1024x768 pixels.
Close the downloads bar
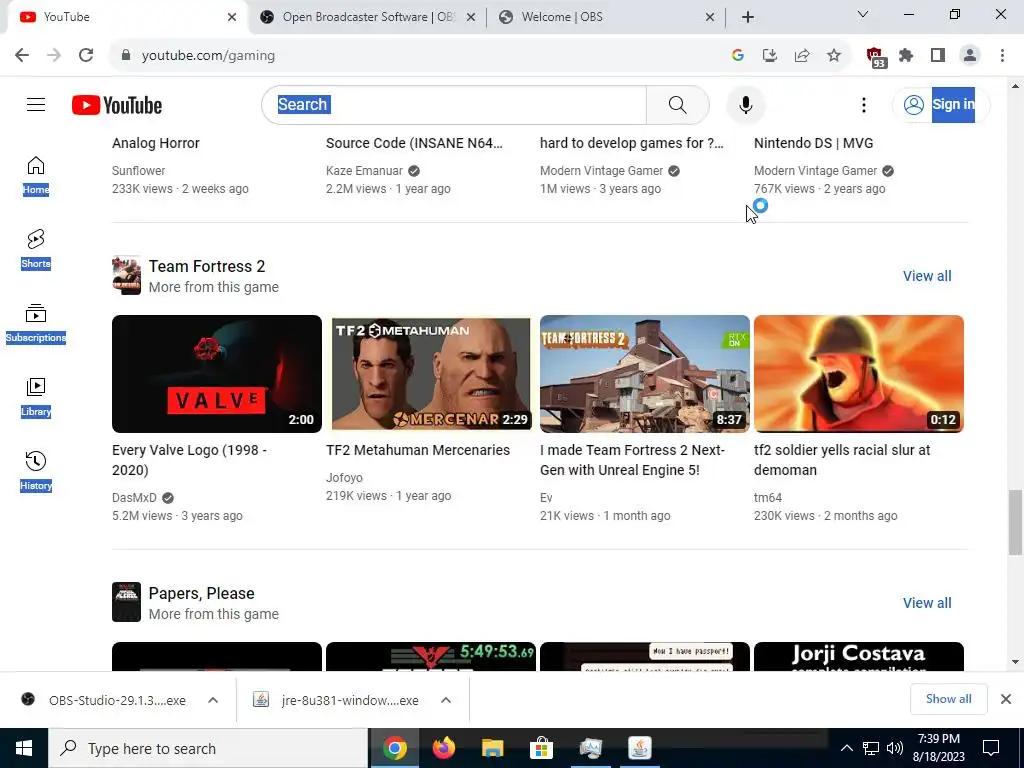1006,699
